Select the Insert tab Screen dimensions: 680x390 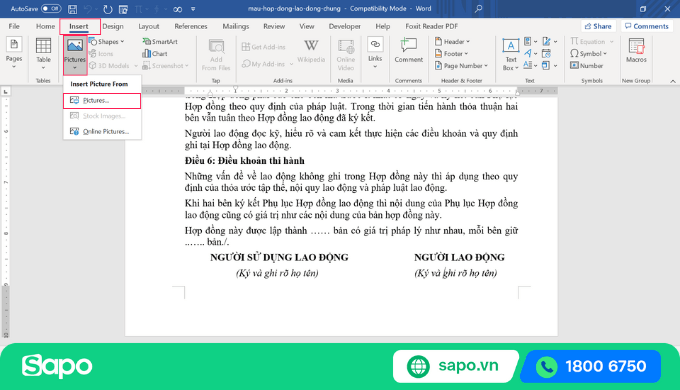pyautogui.click(x=79, y=26)
